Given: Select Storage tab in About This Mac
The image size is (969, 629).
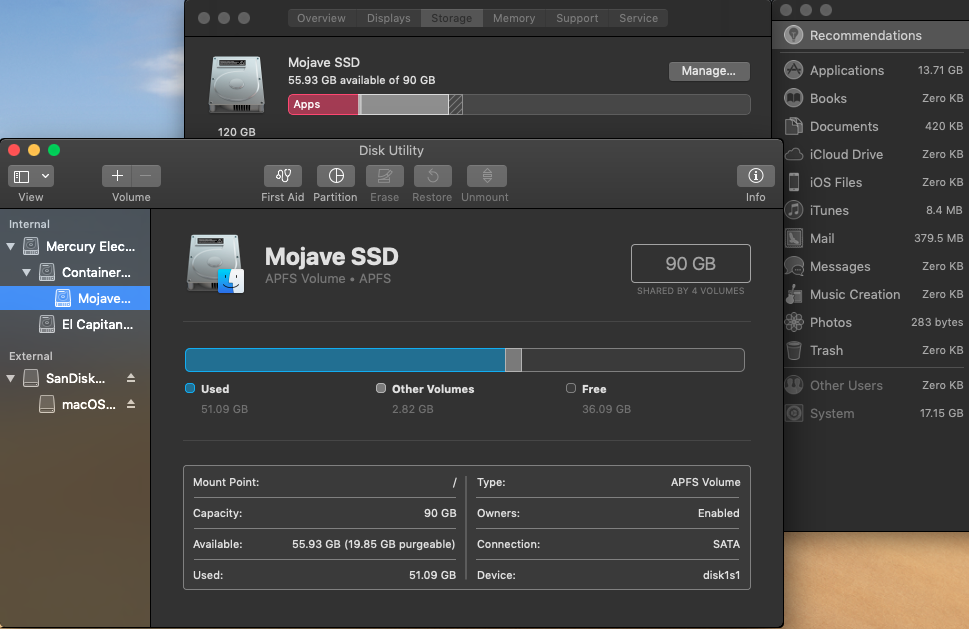Looking at the screenshot, I should pyautogui.click(x=452, y=18).
